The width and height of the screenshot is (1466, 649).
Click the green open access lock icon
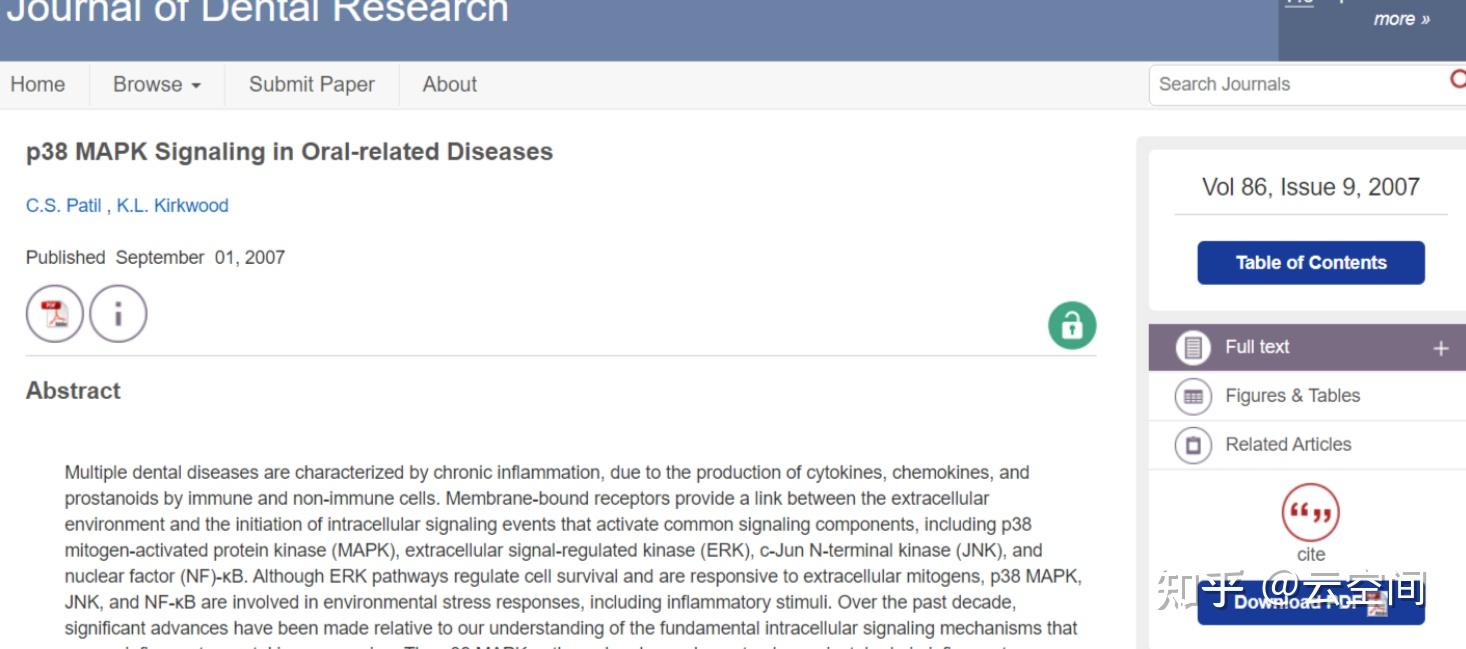(1072, 326)
